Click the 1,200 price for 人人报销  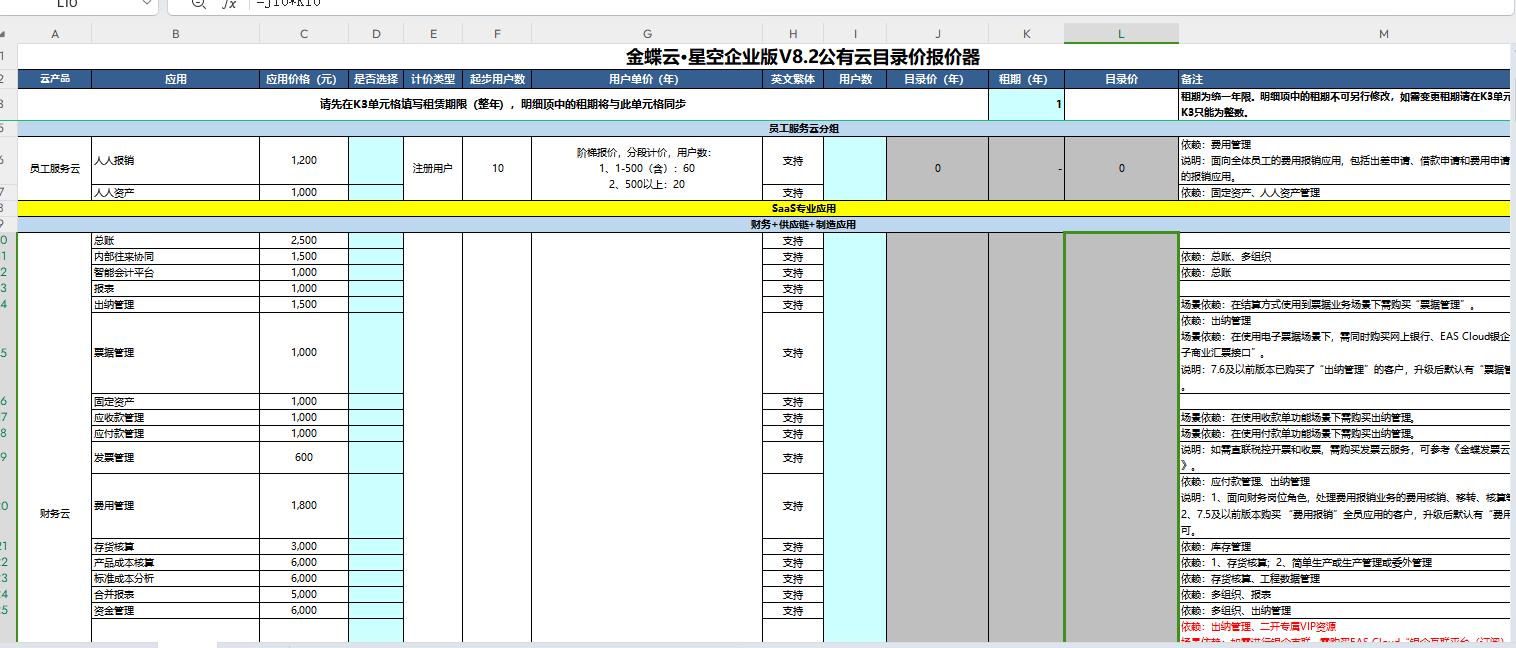point(304,160)
